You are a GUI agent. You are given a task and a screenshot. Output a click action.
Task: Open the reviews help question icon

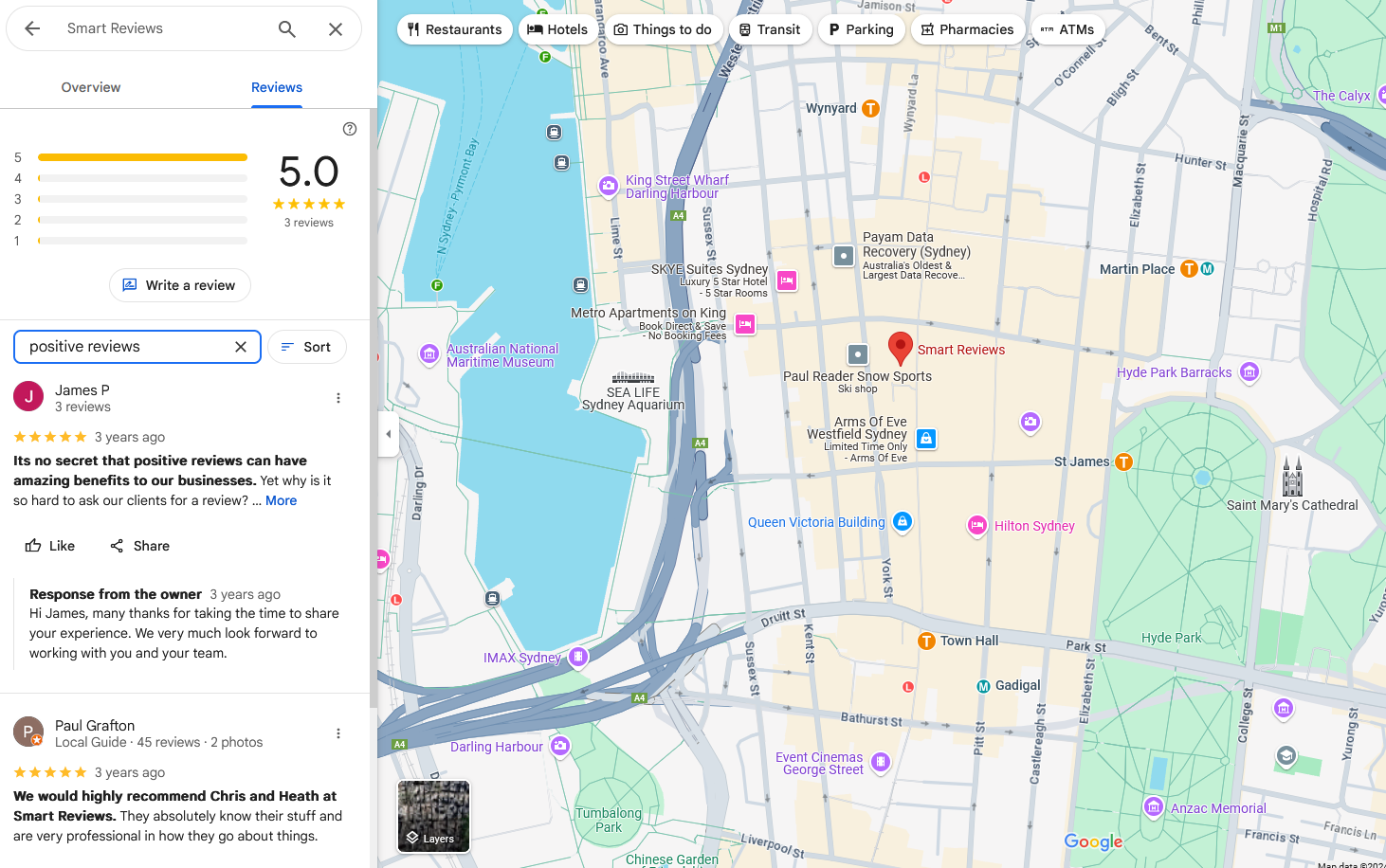[350, 129]
